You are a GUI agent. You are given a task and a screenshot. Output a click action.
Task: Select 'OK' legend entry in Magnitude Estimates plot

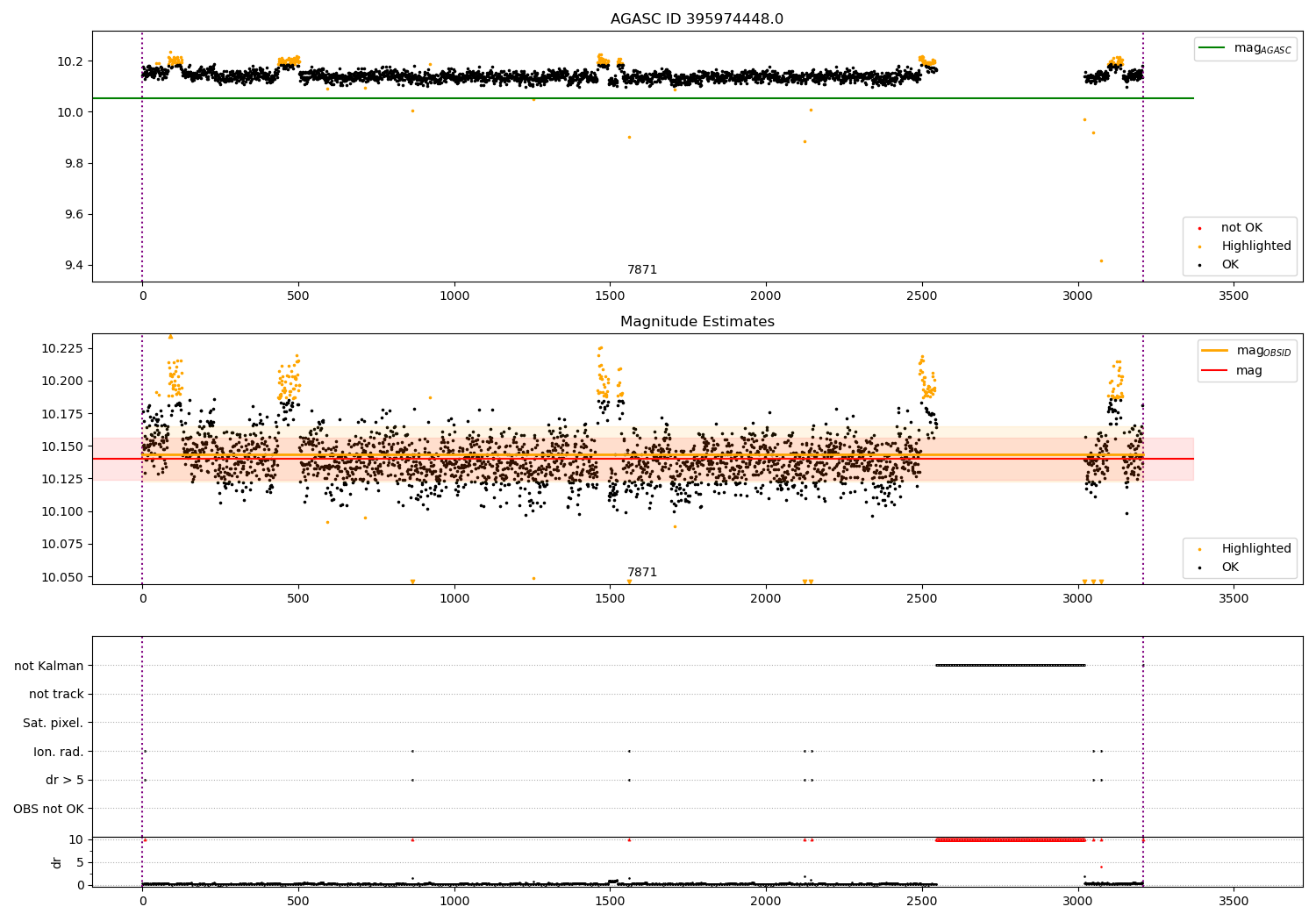tap(1230, 568)
